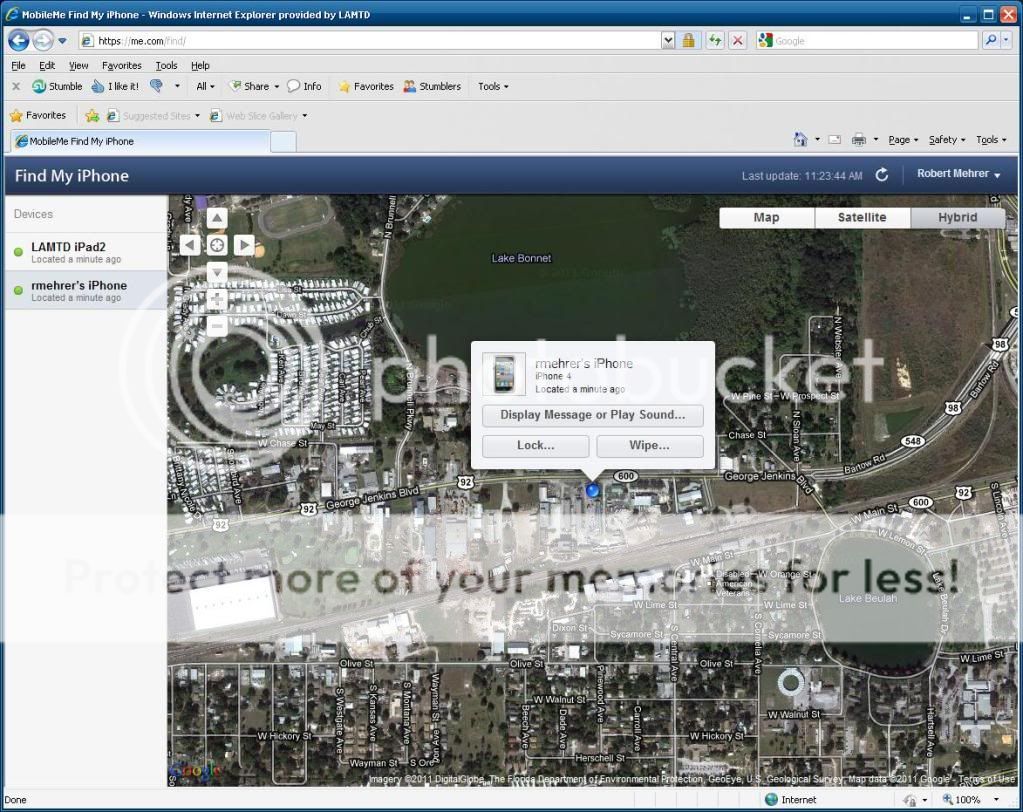The image size is (1023, 812).
Task: Recenter the map with the target icon
Action: (217, 245)
